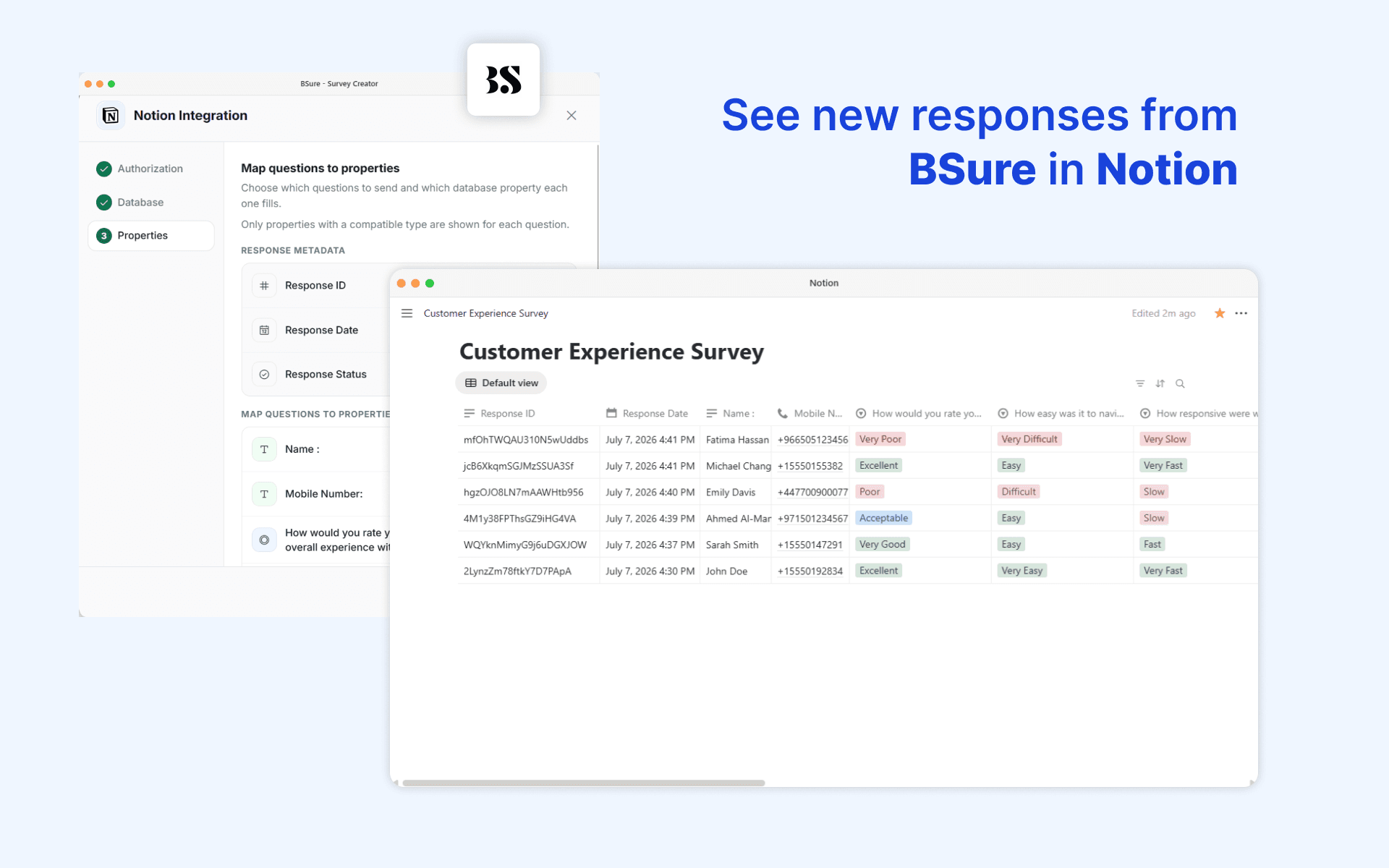Click the Very Easy tag for John Doe
Screen dimensions: 1389x868
pos(1021,571)
